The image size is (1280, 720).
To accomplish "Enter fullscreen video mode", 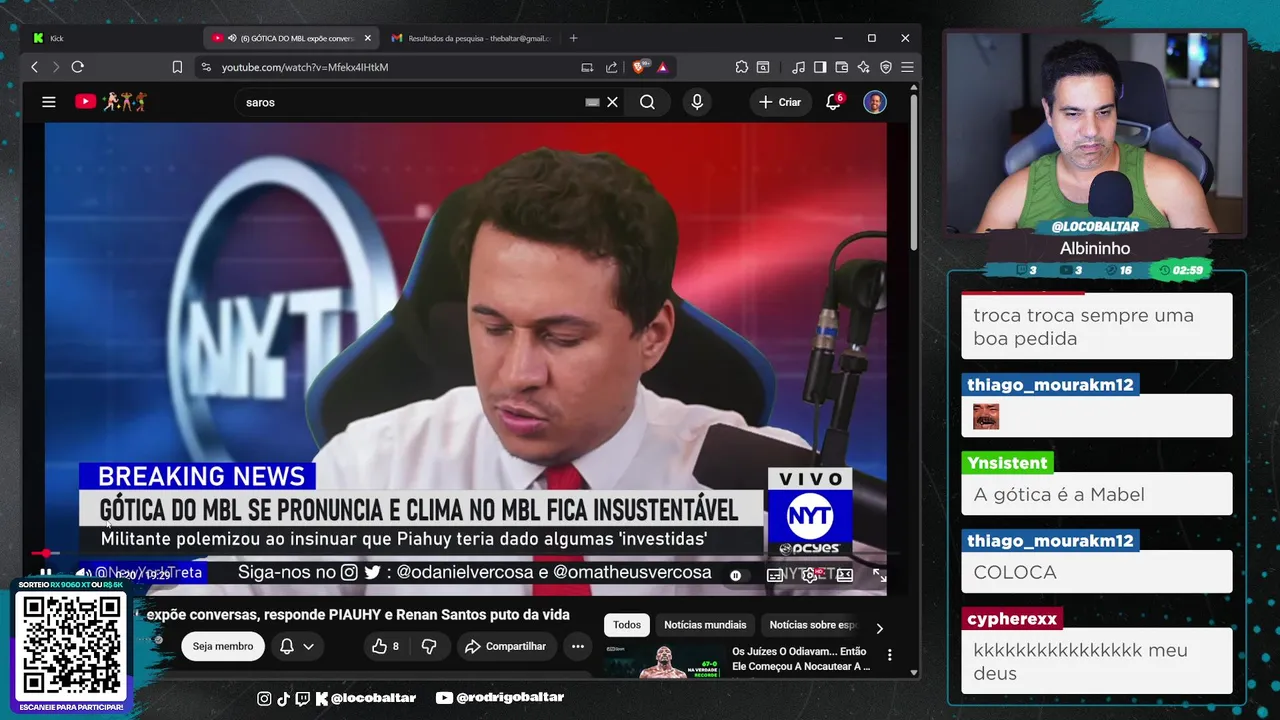I will tap(879, 575).
